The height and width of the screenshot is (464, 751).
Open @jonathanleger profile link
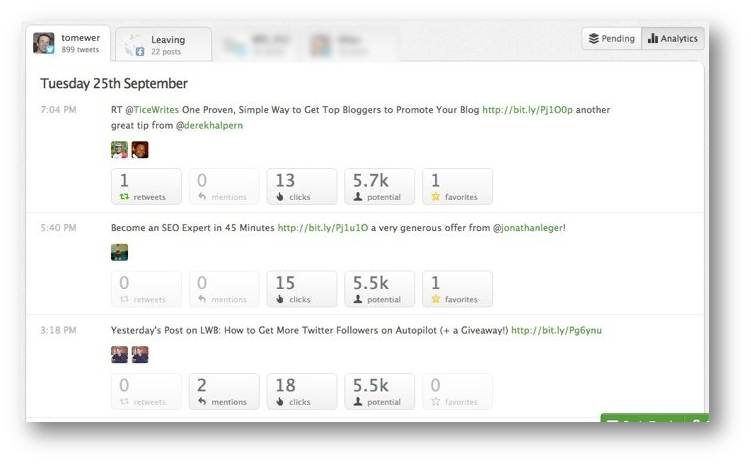tap(528, 228)
